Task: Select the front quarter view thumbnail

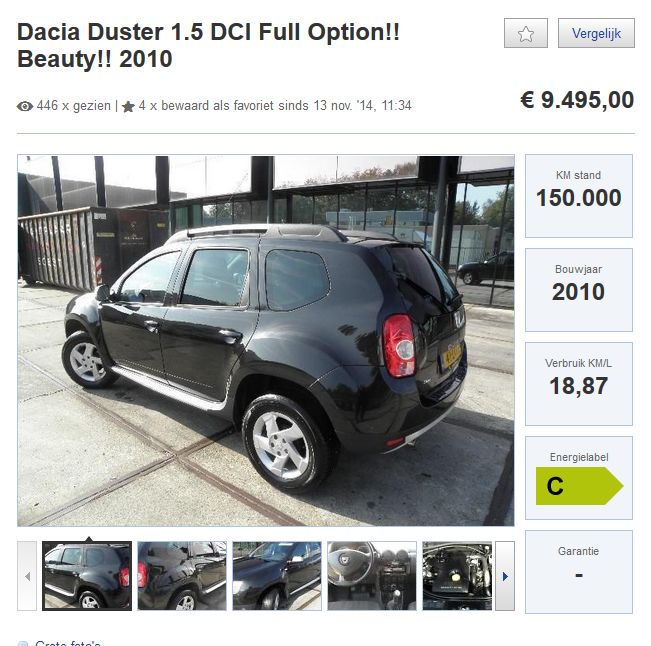Action: tap(277, 576)
